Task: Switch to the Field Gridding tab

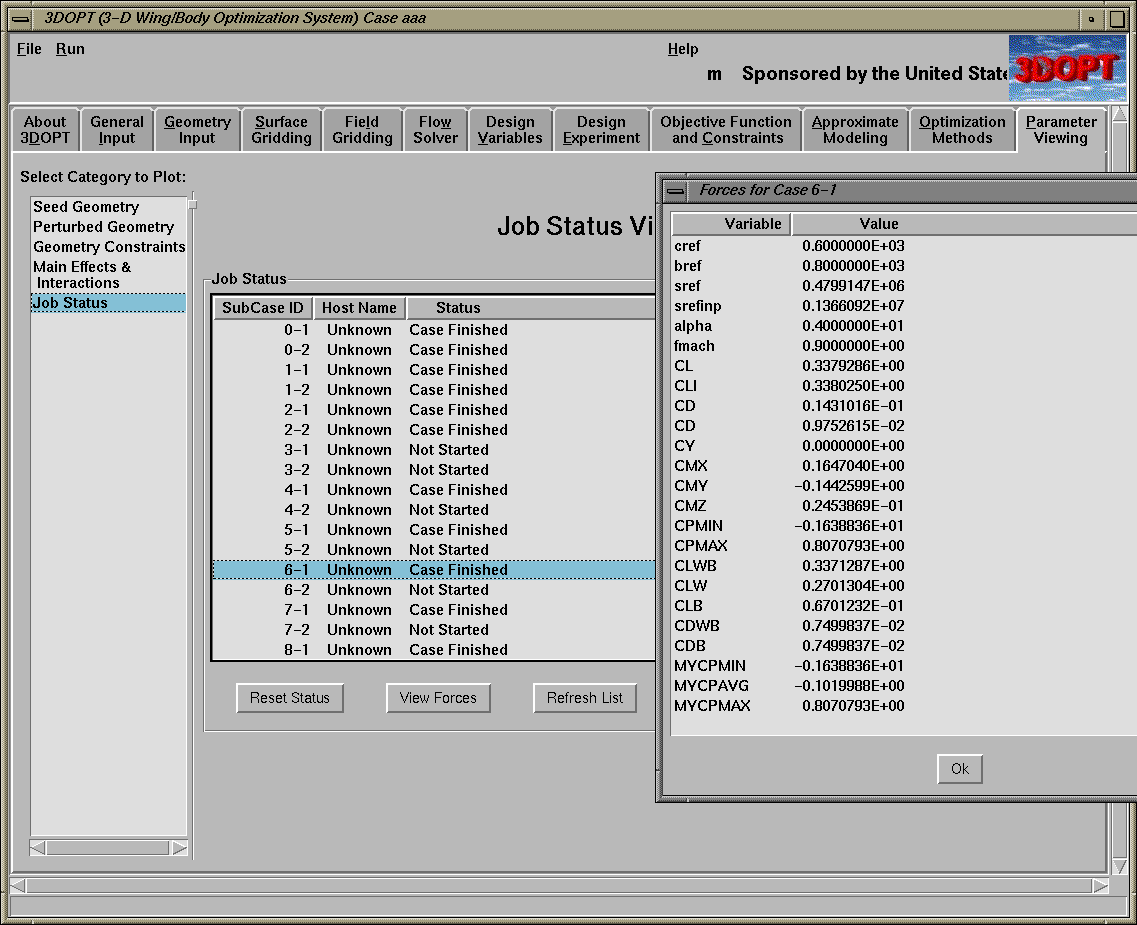Action: (x=362, y=130)
